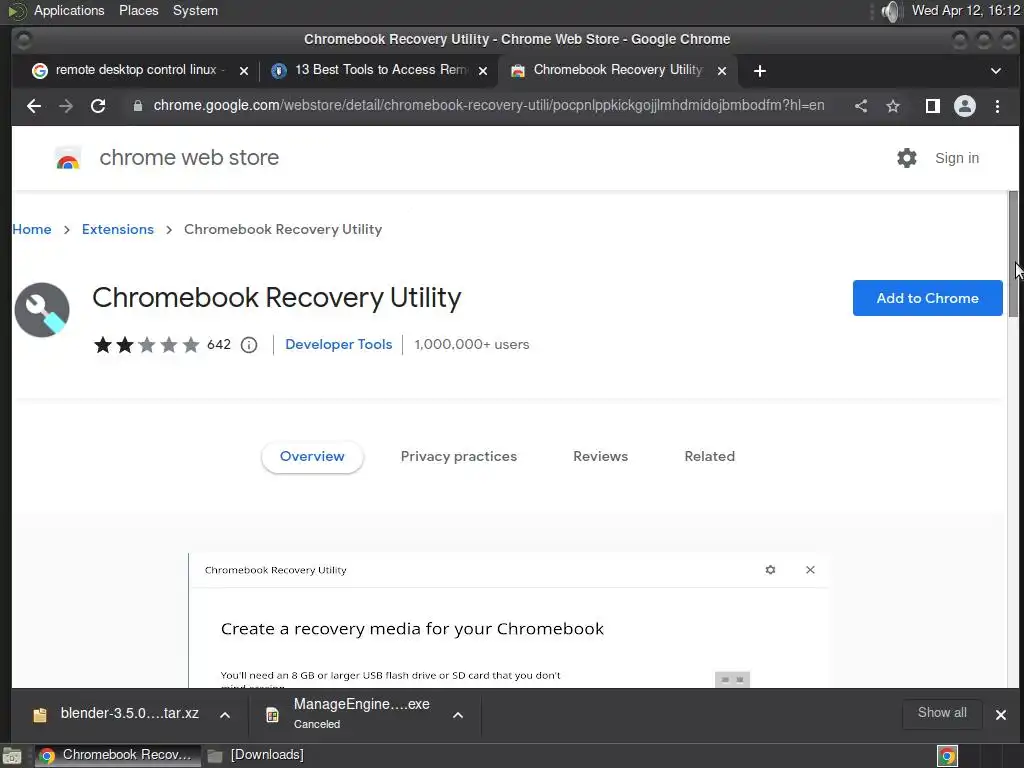The width and height of the screenshot is (1024, 768).
Task: Close the remote desktop control linux tab
Action: click(244, 71)
